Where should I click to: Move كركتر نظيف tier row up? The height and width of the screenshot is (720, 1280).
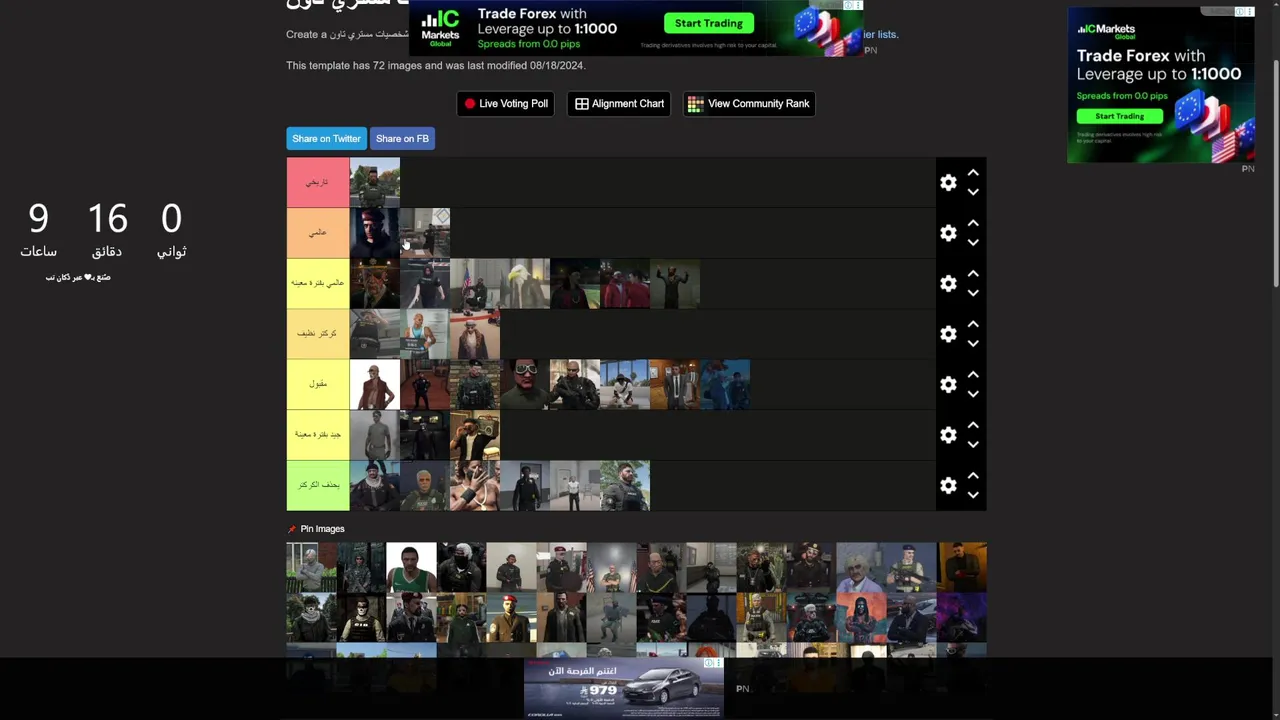point(973,324)
